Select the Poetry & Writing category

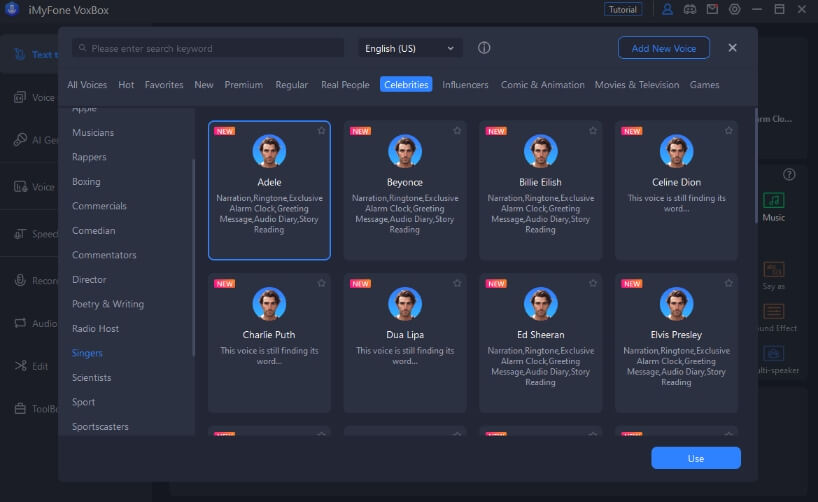point(108,304)
